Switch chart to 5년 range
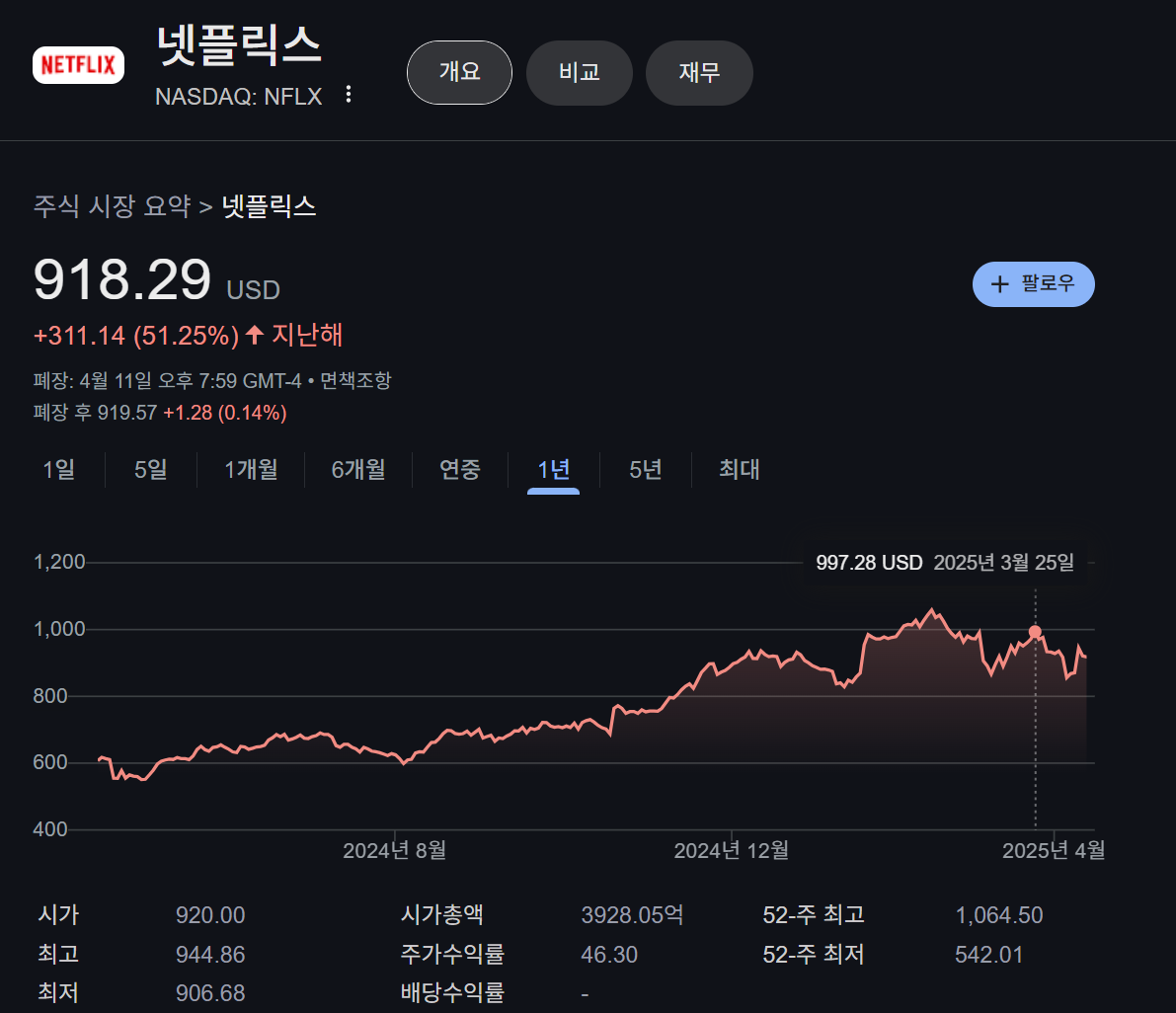The width and height of the screenshot is (1176, 1013). pyautogui.click(x=646, y=470)
